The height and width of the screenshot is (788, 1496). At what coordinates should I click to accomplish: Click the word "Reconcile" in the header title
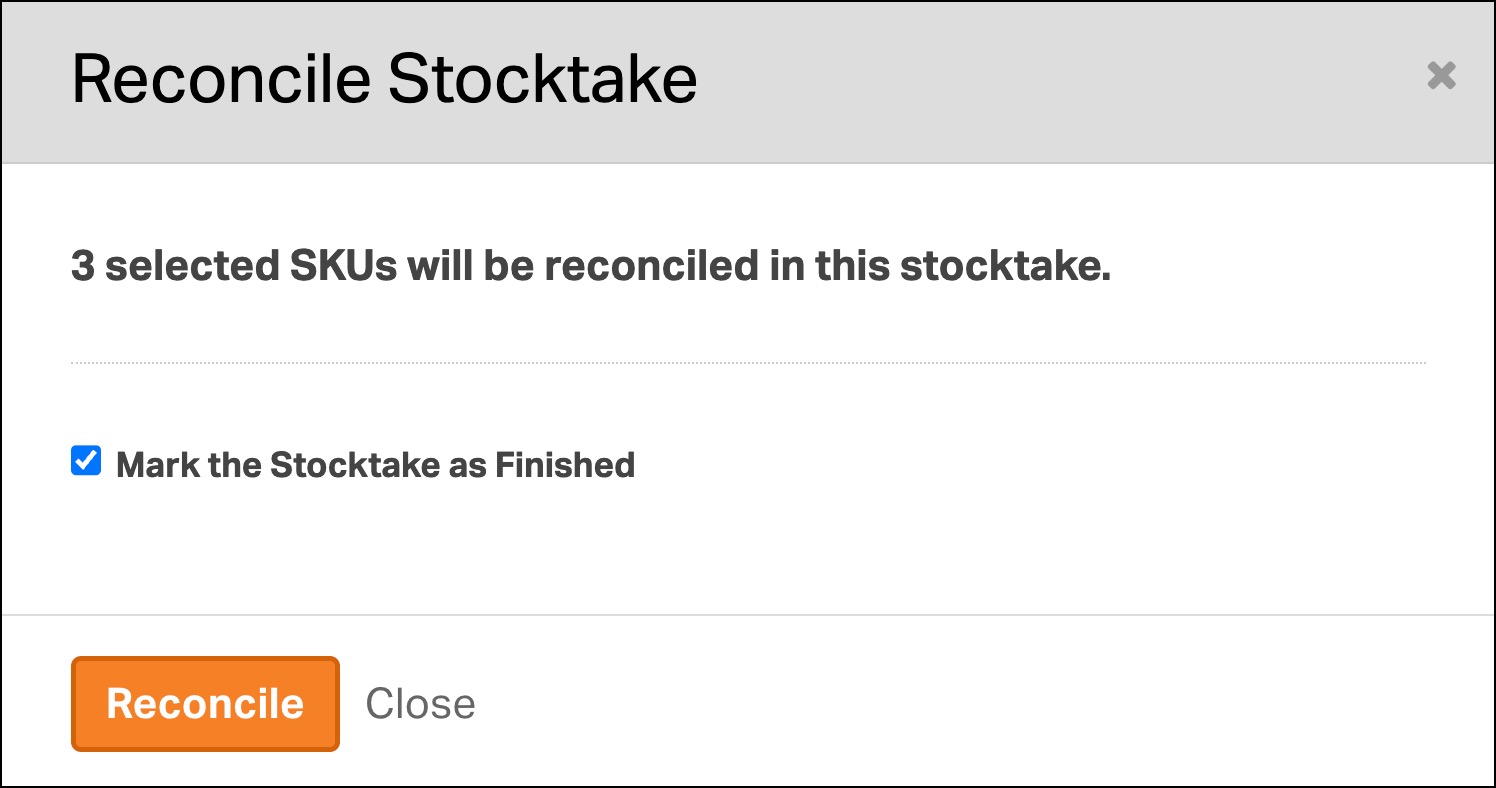[x=222, y=80]
